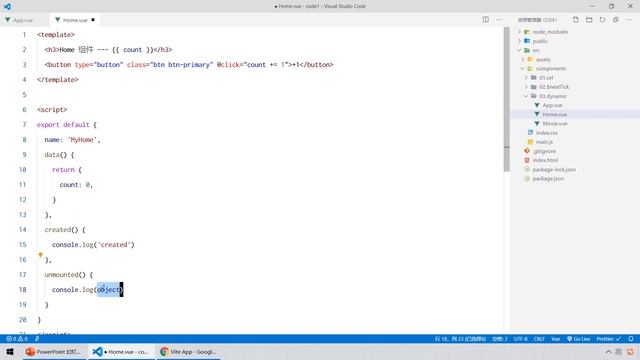Expand the assets folder
640x360 pixels.
(543, 59)
